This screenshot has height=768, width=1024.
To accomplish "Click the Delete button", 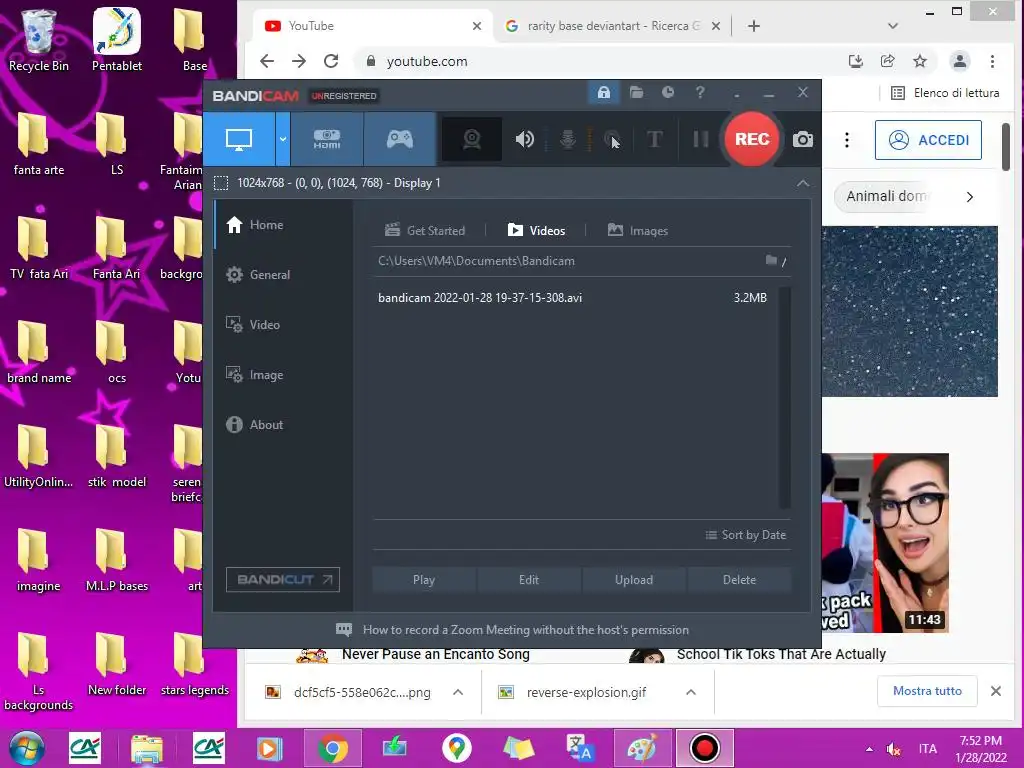I will 739,580.
